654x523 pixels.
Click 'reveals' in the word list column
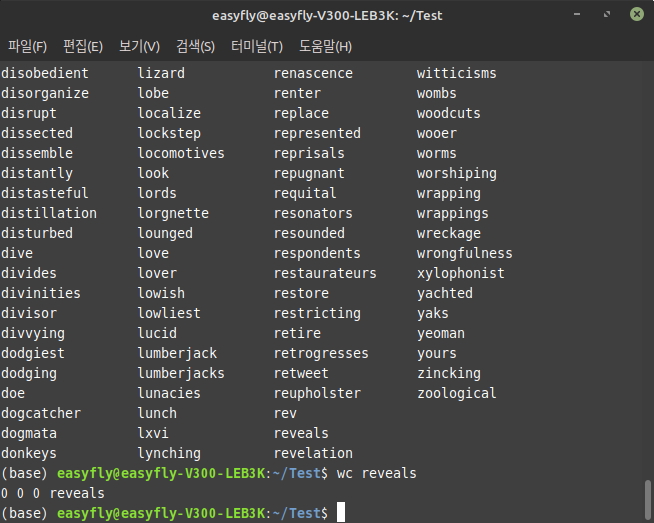[301, 434]
